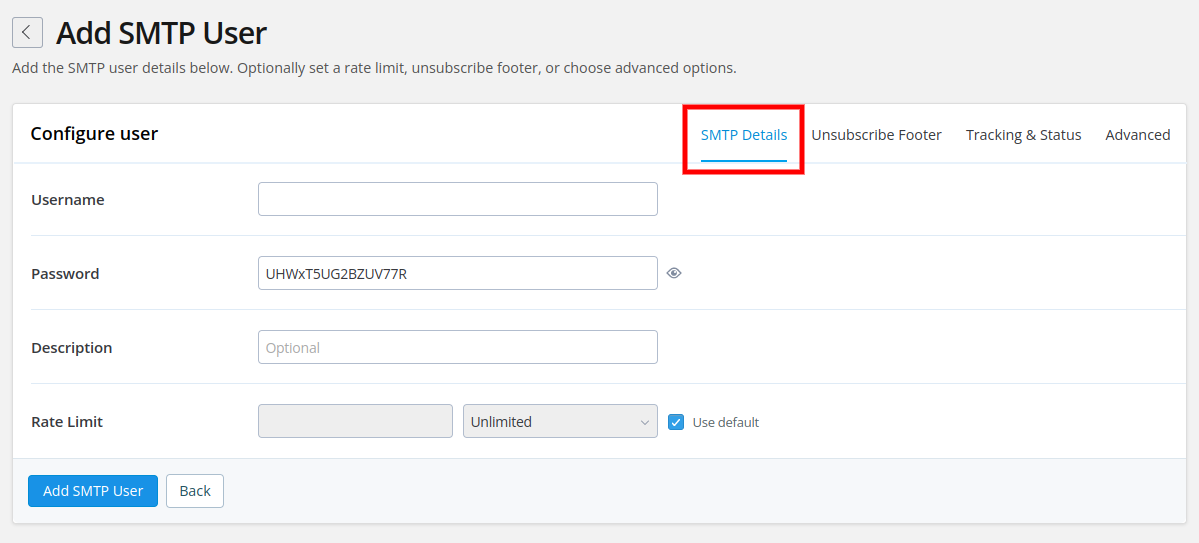This screenshot has width=1199, height=543.
Task: Open the Tracking & Status tab
Action: [x=1023, y=135]
